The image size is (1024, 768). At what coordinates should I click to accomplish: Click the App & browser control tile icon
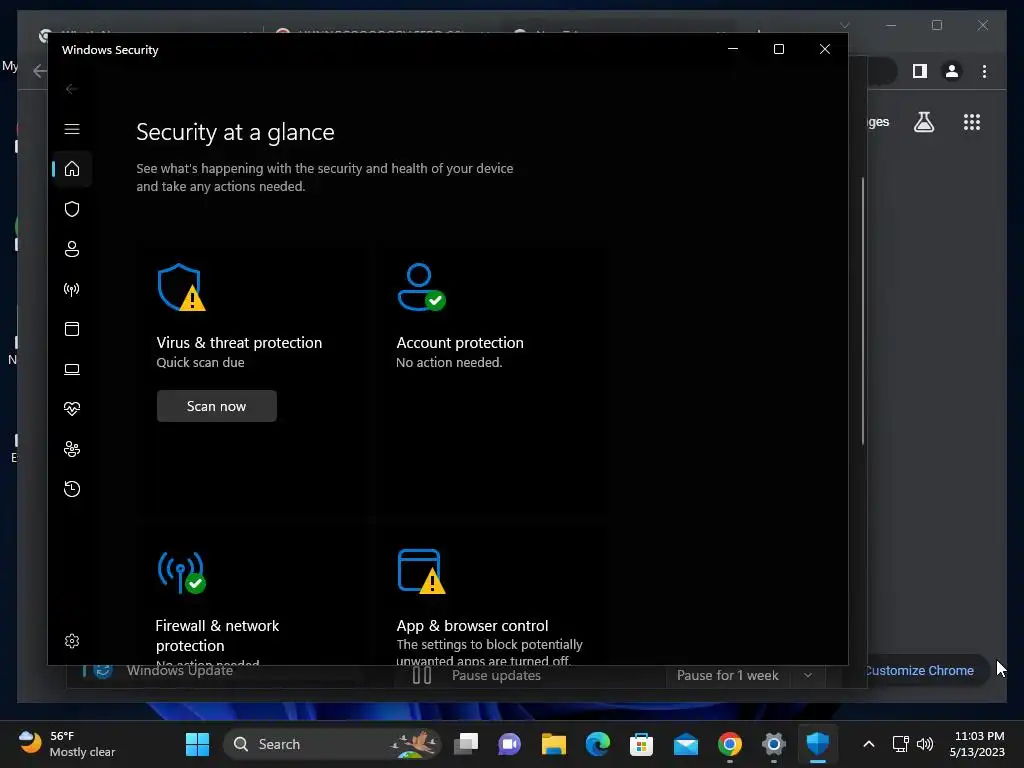(x=421, y=572)
